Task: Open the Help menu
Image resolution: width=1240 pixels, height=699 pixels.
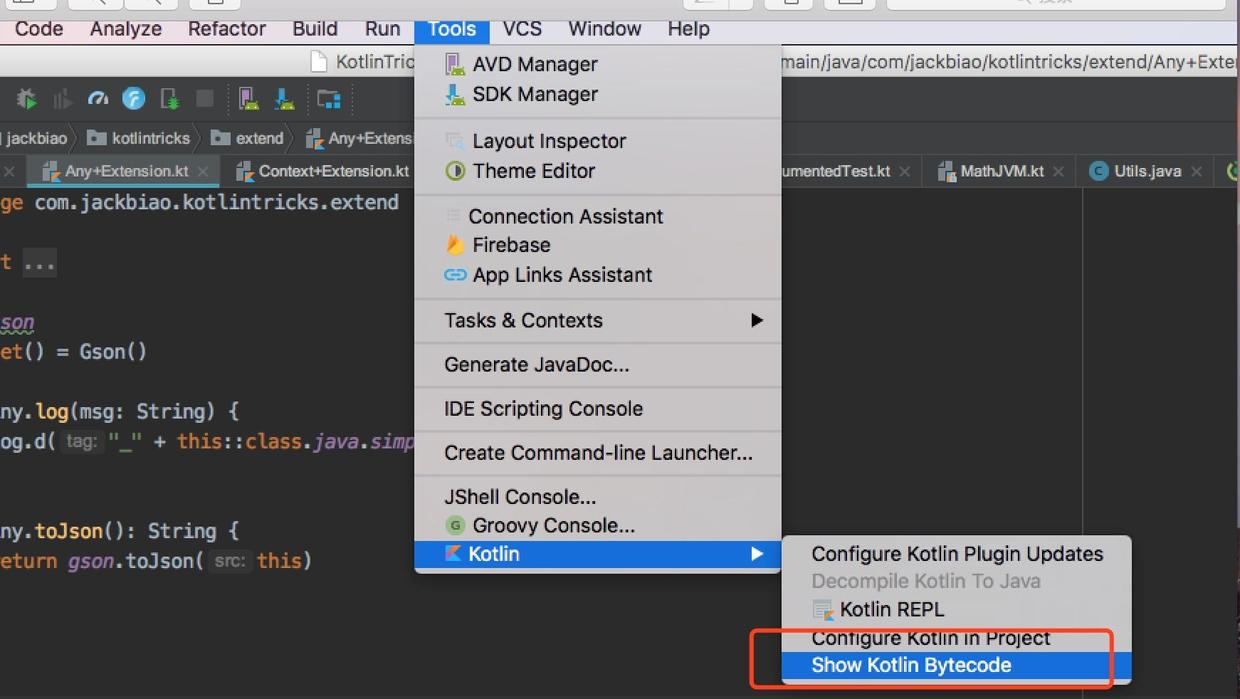Action: (689, 29)
